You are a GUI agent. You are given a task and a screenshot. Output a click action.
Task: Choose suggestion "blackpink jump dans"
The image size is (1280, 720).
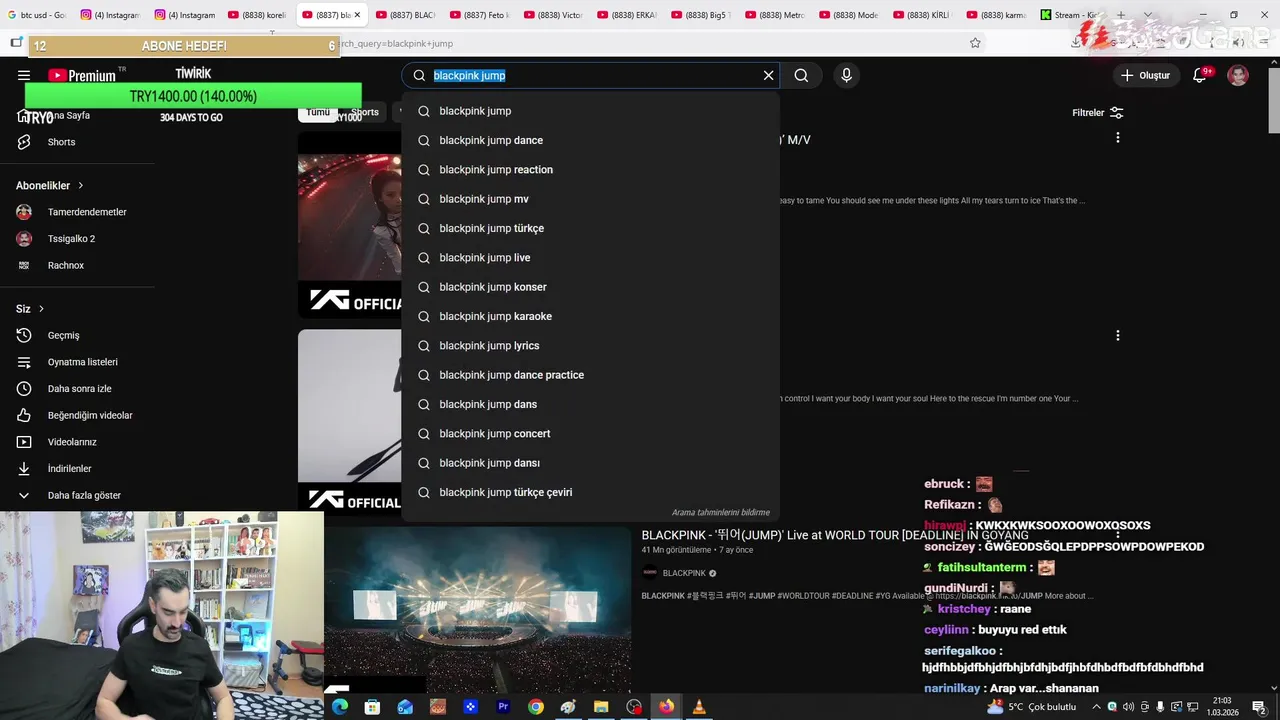[x=591, y=404]
